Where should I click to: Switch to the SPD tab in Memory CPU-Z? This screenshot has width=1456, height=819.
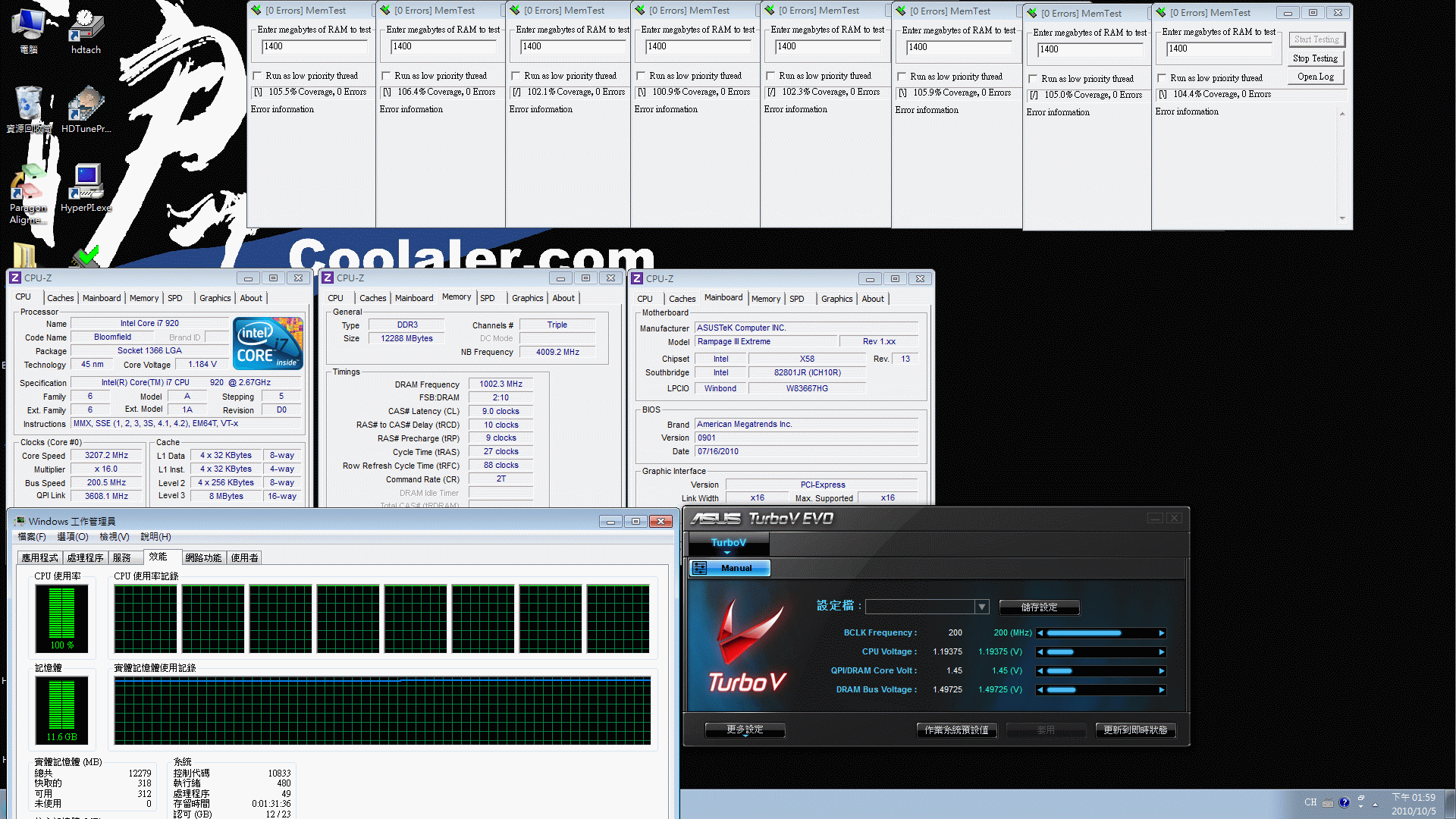coord(488,298)
